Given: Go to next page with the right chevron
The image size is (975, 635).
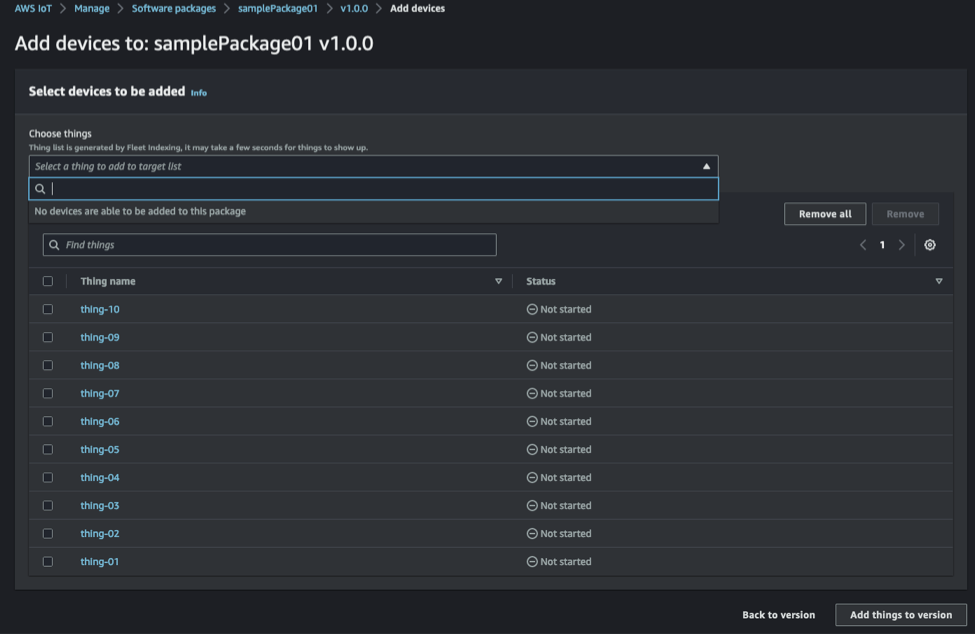Looking at the screenshot, I should click(x=901, y=244).
